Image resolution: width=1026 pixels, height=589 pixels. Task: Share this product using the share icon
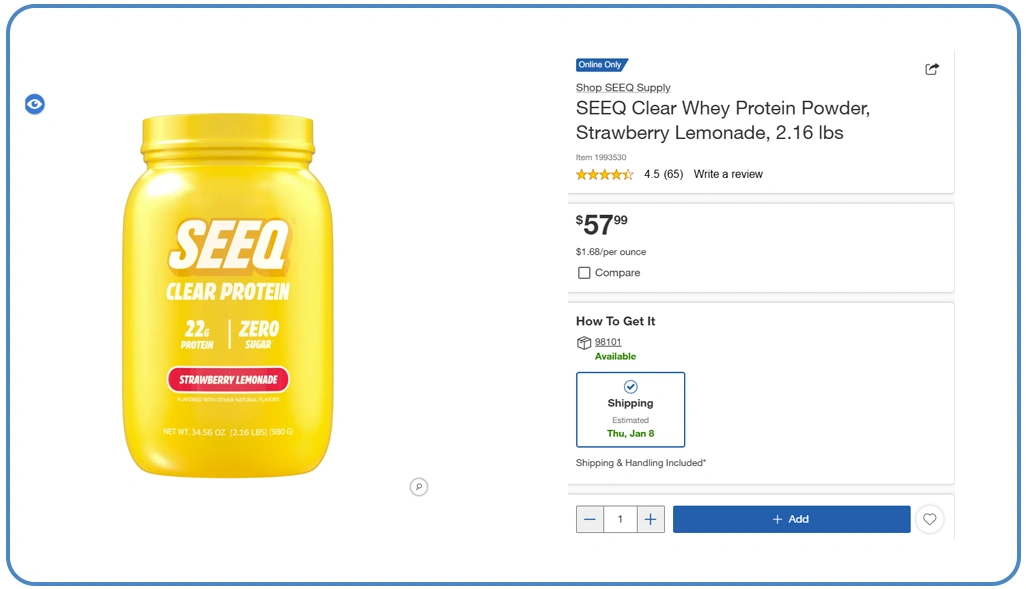932,69
